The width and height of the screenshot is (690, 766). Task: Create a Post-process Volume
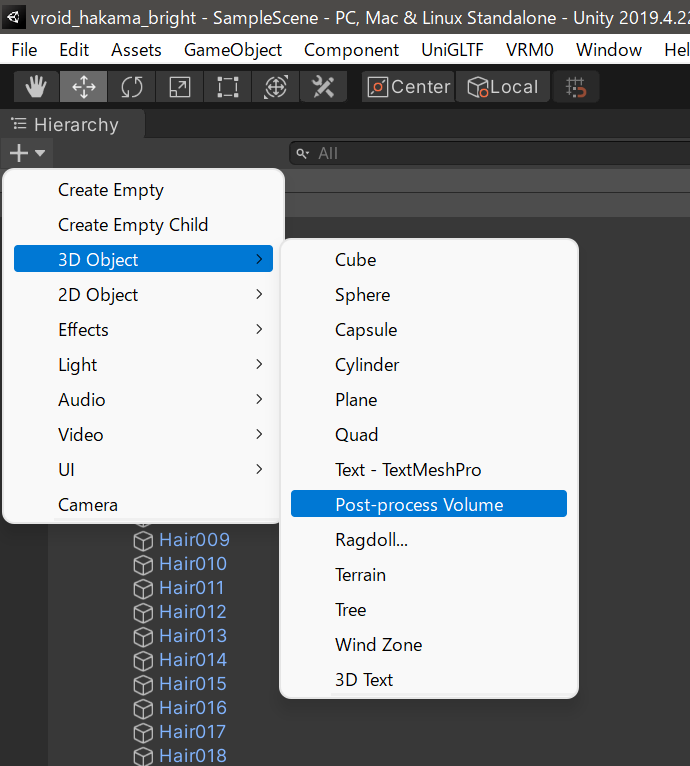[429, 504]
